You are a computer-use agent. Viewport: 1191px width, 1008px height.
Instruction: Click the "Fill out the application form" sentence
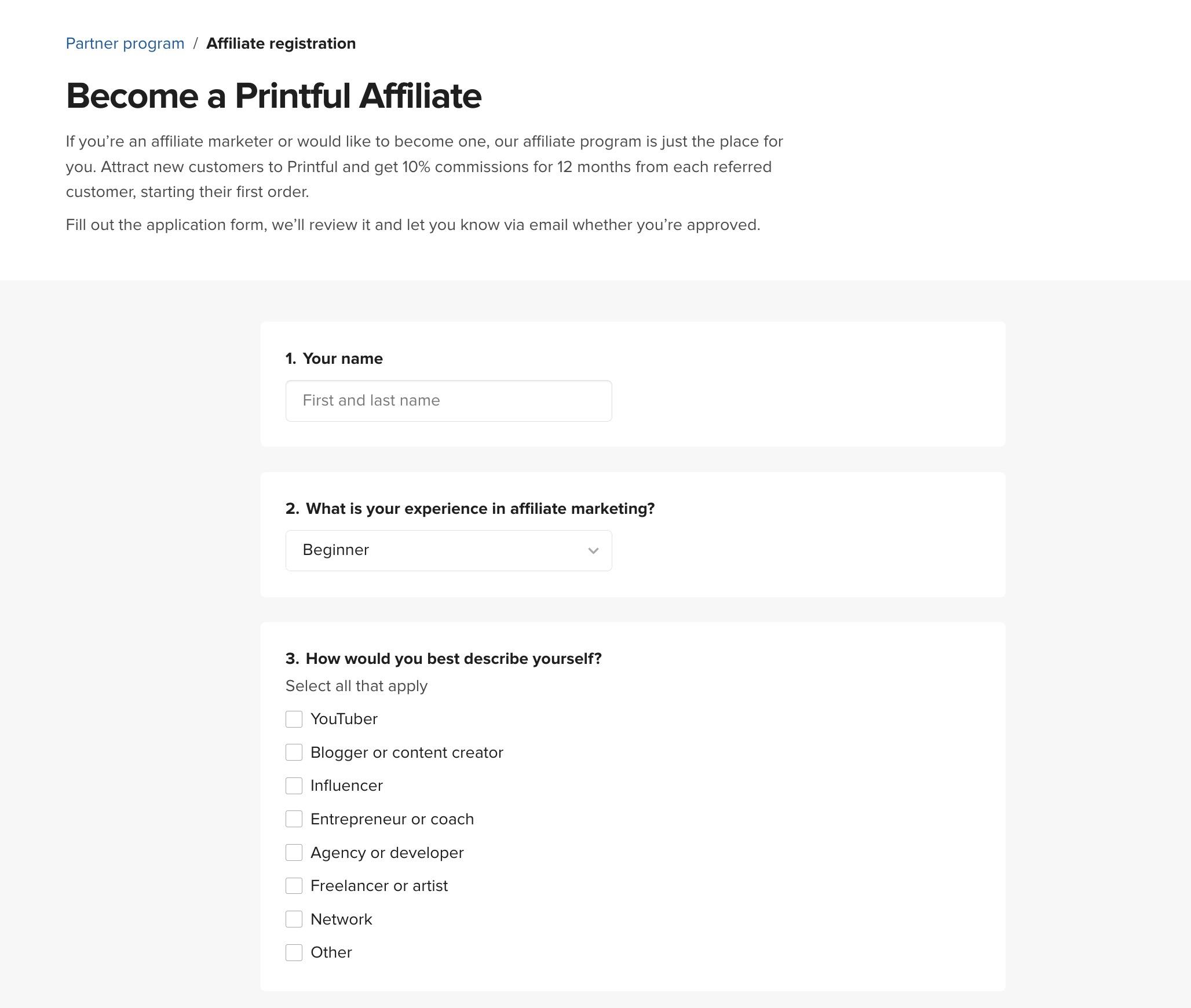click(x=412, y=225)
